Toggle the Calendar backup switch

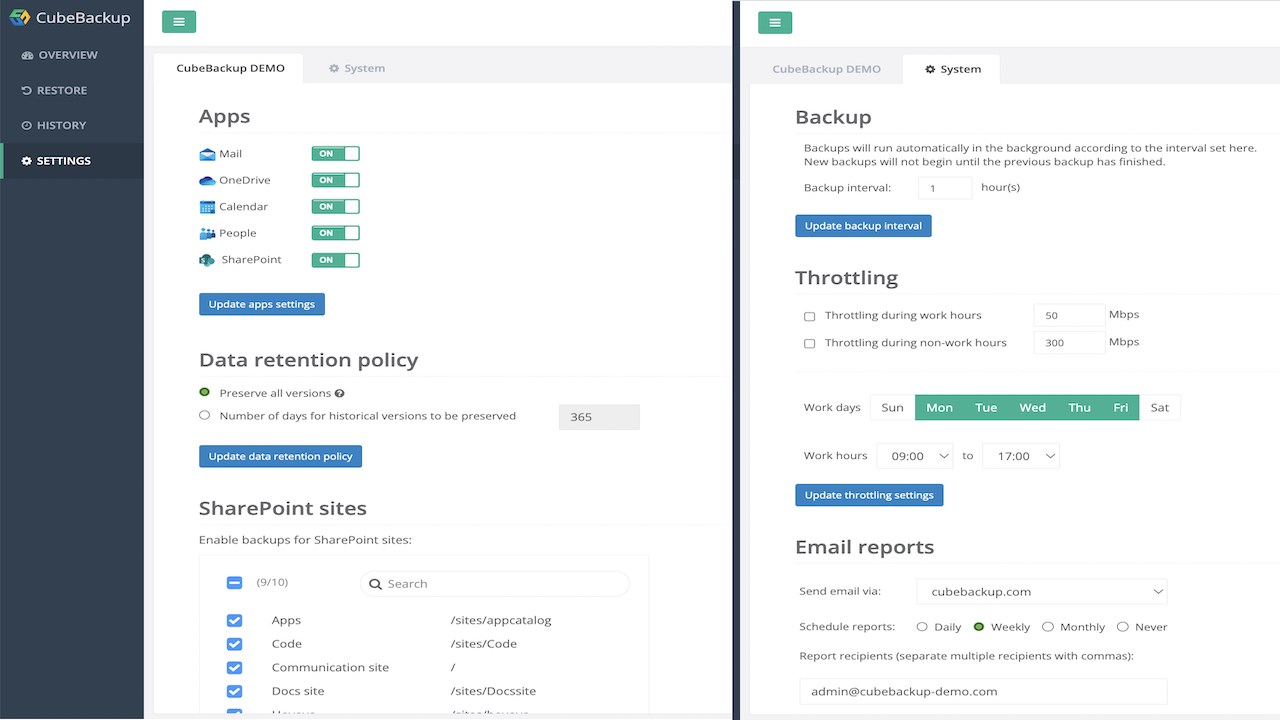335,207
